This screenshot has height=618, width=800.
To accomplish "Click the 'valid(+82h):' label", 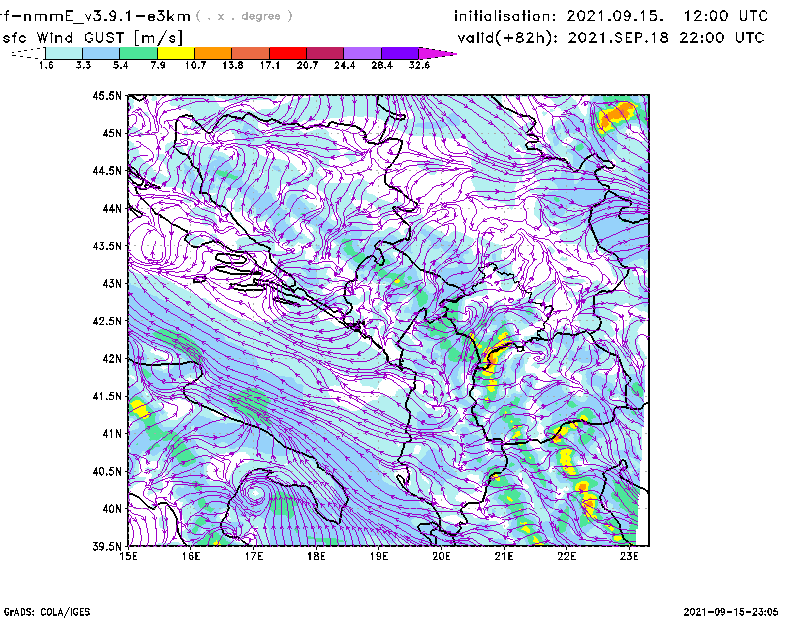I will click(508, 38).
